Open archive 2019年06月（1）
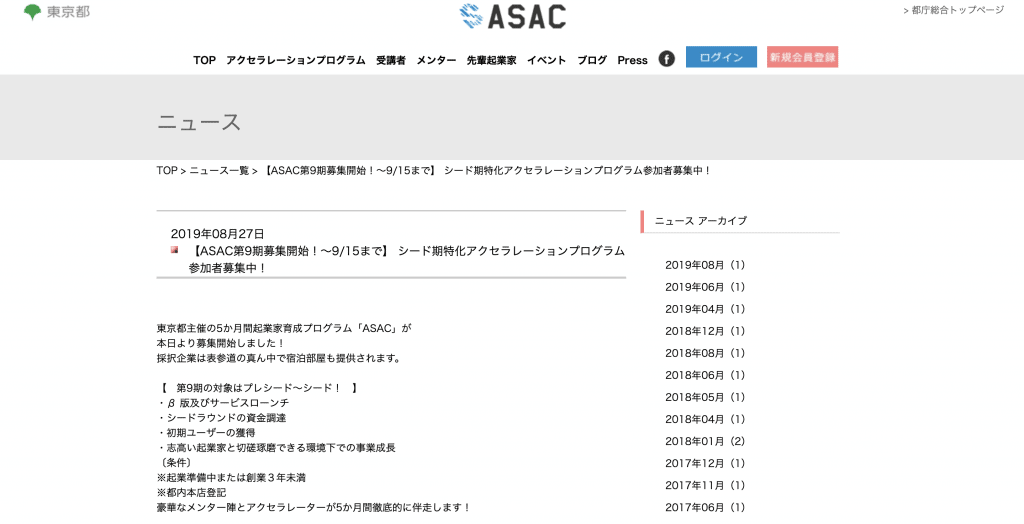 (x=705, y=287)
